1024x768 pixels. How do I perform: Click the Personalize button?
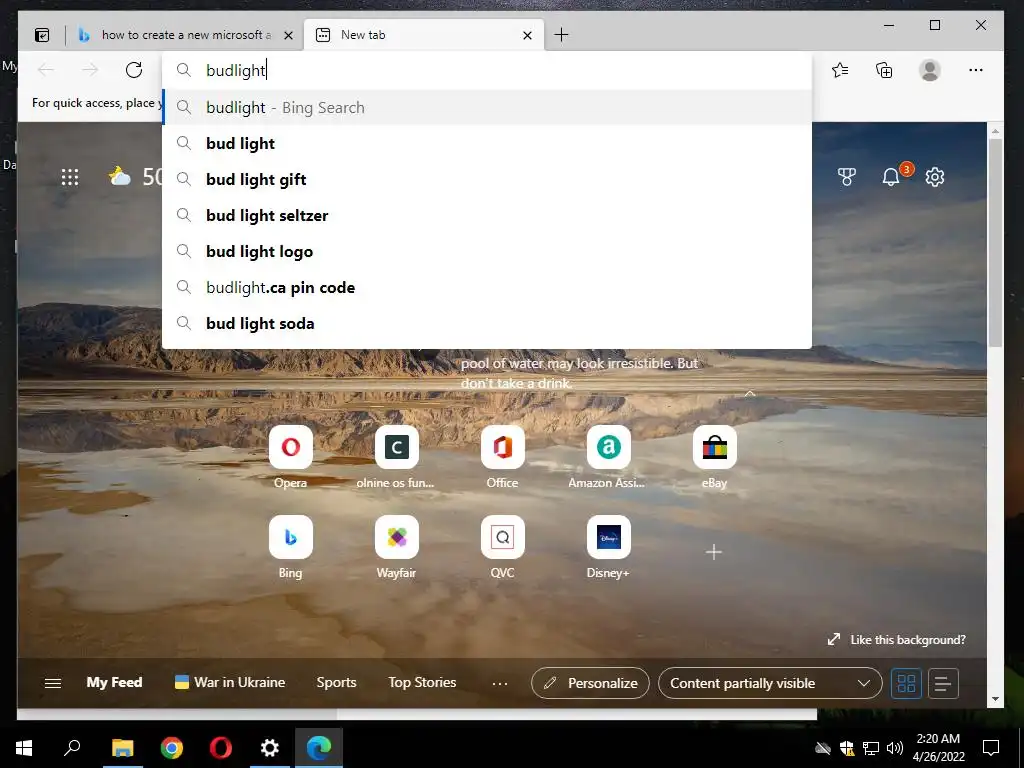tap(590, 683)
